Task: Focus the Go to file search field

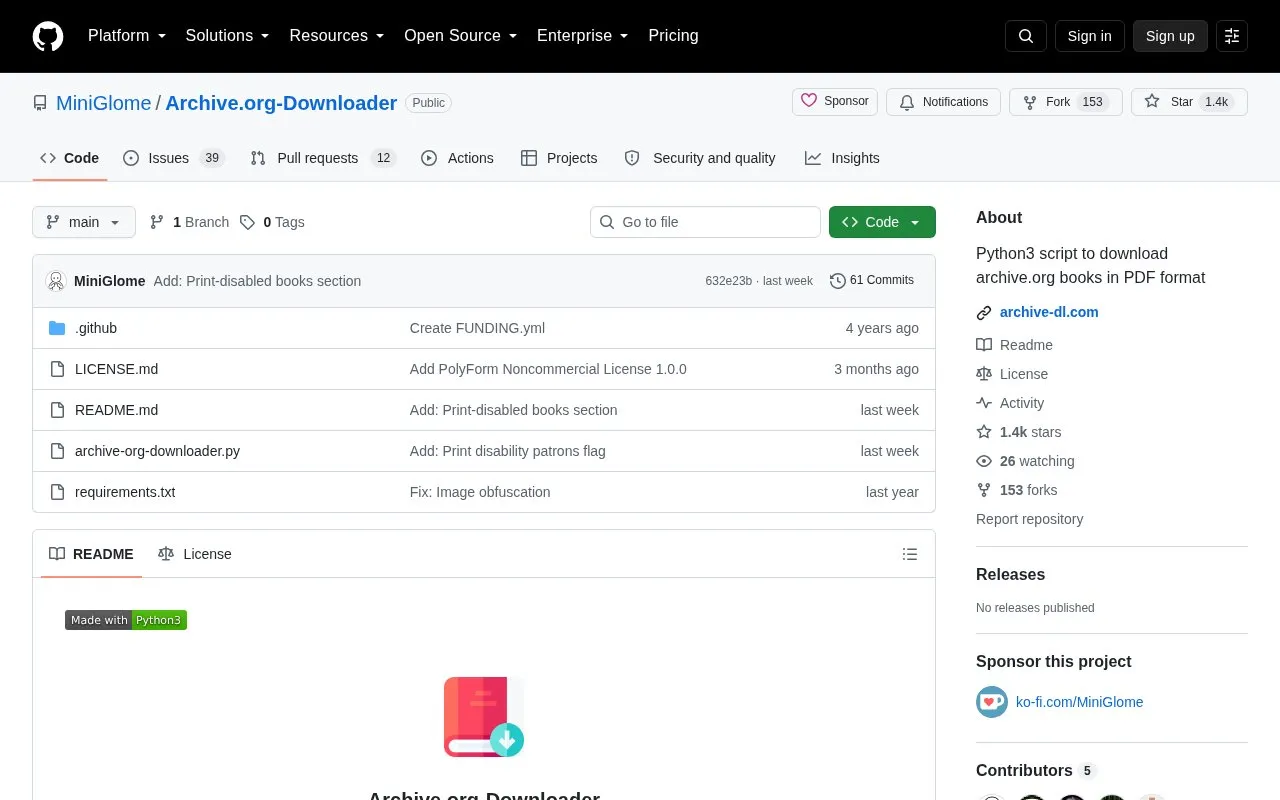Action: 705,222
